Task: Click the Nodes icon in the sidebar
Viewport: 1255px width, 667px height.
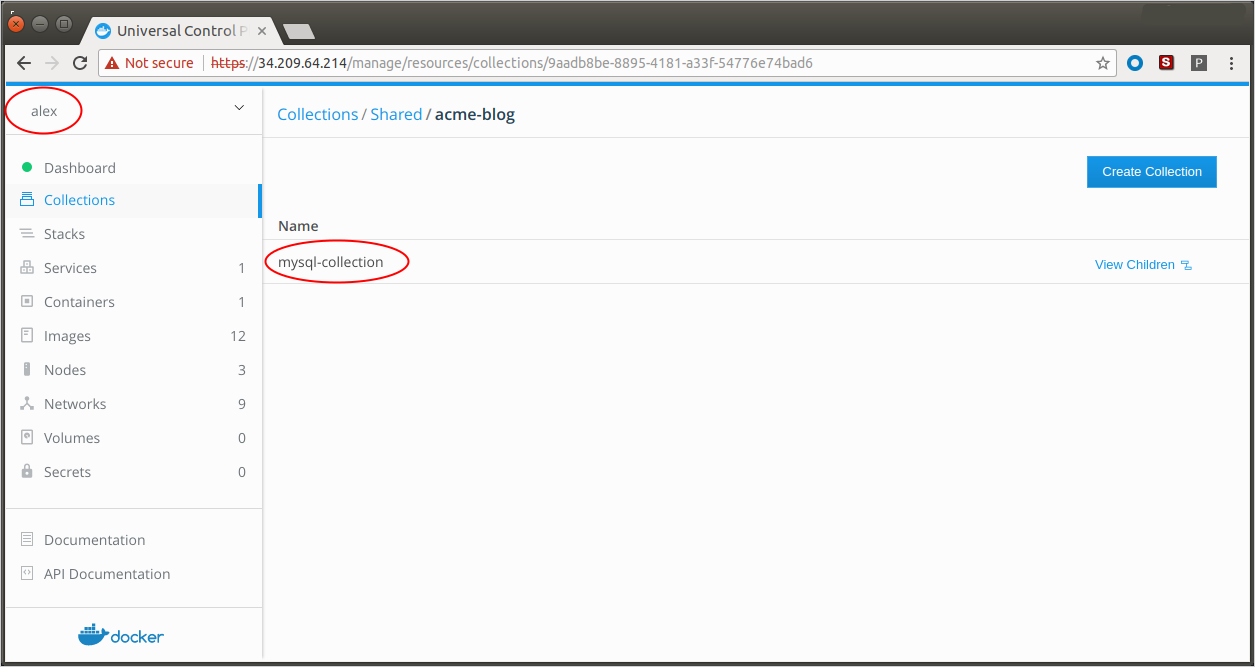Action: point(27,370)
